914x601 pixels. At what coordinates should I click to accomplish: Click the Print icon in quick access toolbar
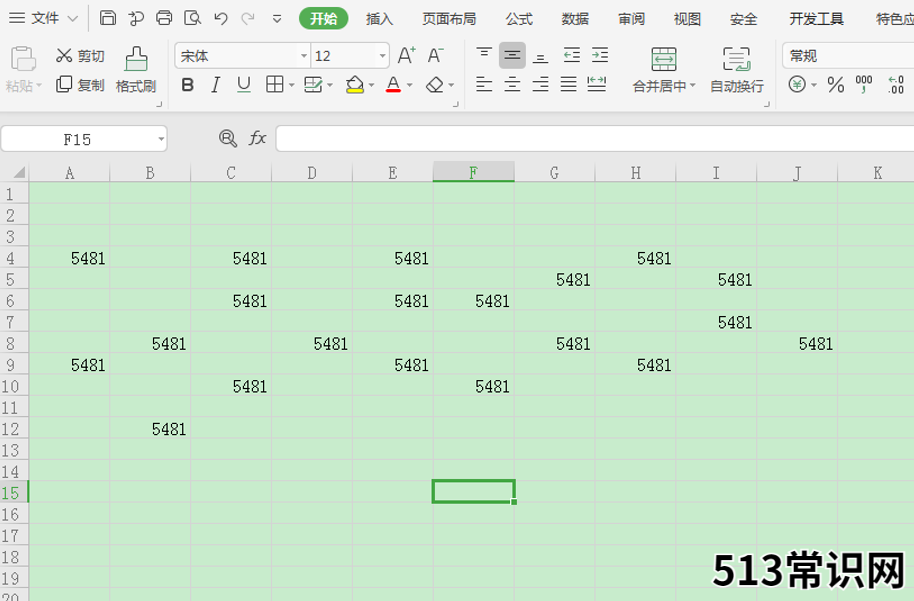coord(164,18)
